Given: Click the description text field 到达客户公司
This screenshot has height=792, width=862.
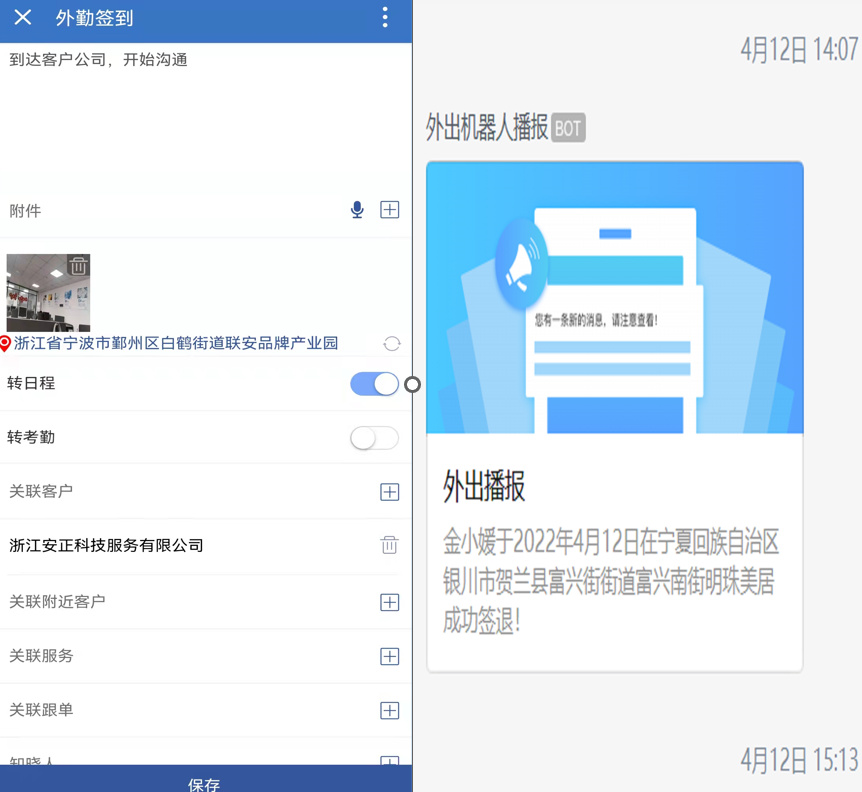Looking at the screenshot, I should tap(205, 110).
